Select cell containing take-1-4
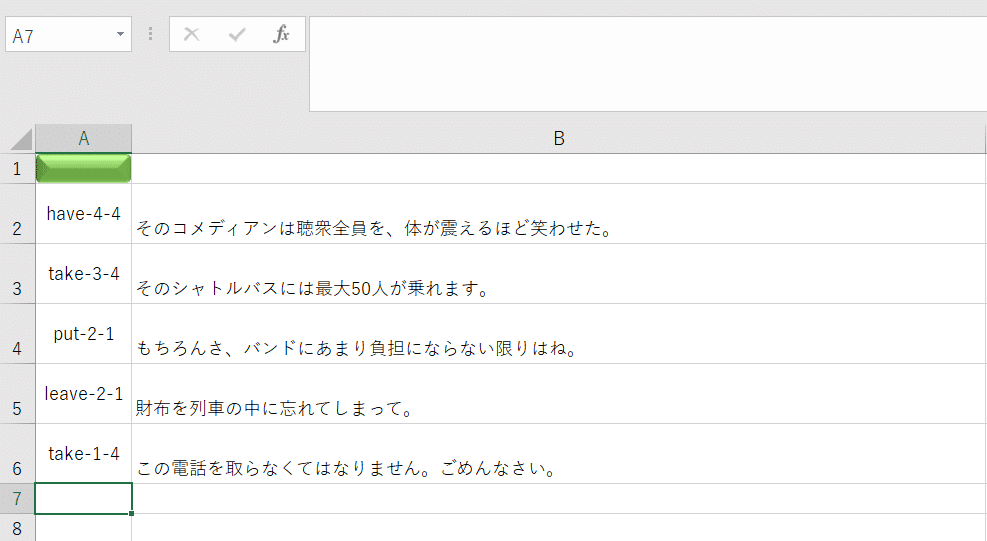This screenshot has width=987, height=541. click(84, 453)
